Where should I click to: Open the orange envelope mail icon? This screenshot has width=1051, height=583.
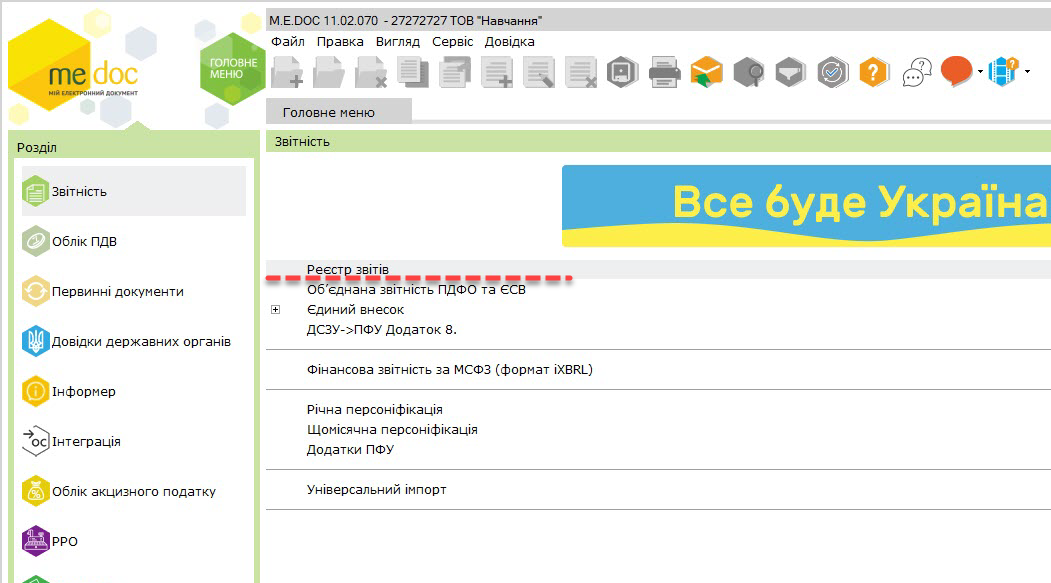[x=706, y=72]
